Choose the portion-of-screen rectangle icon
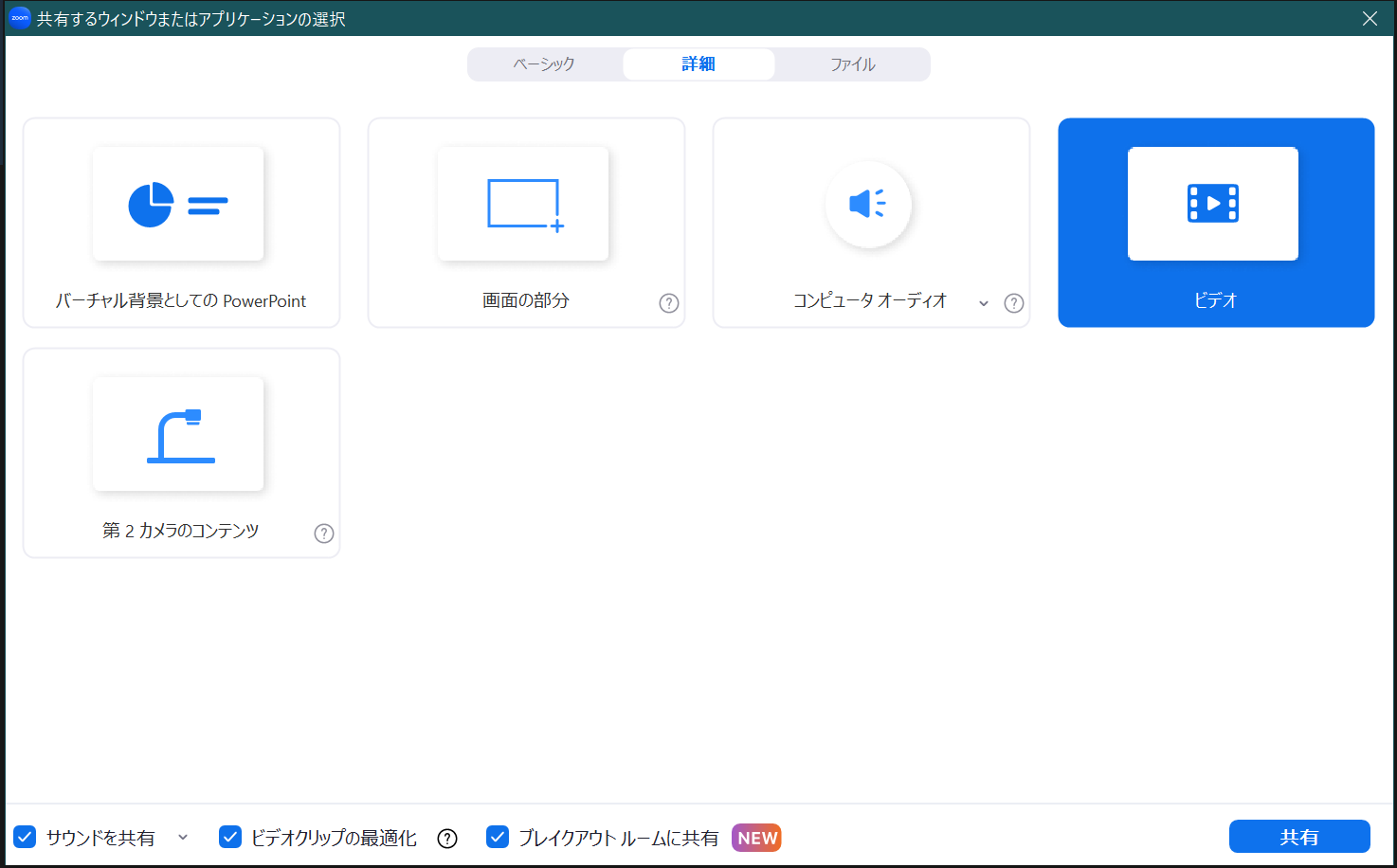 click(526, 205)
